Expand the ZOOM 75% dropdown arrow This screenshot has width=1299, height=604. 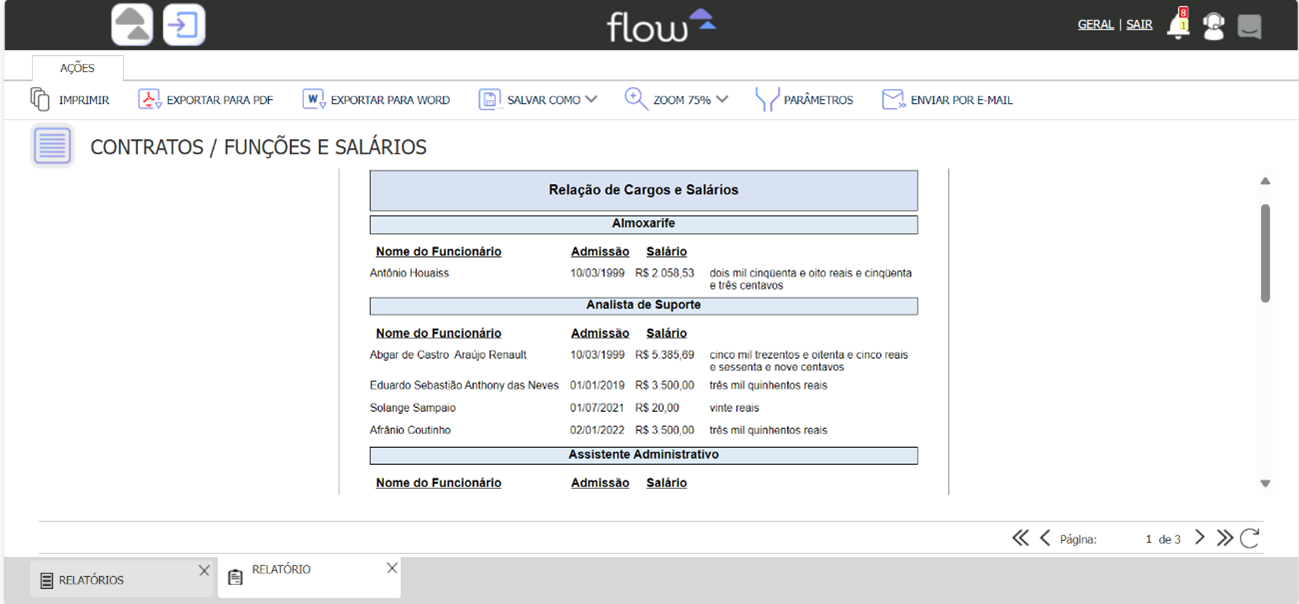[722, 99]
